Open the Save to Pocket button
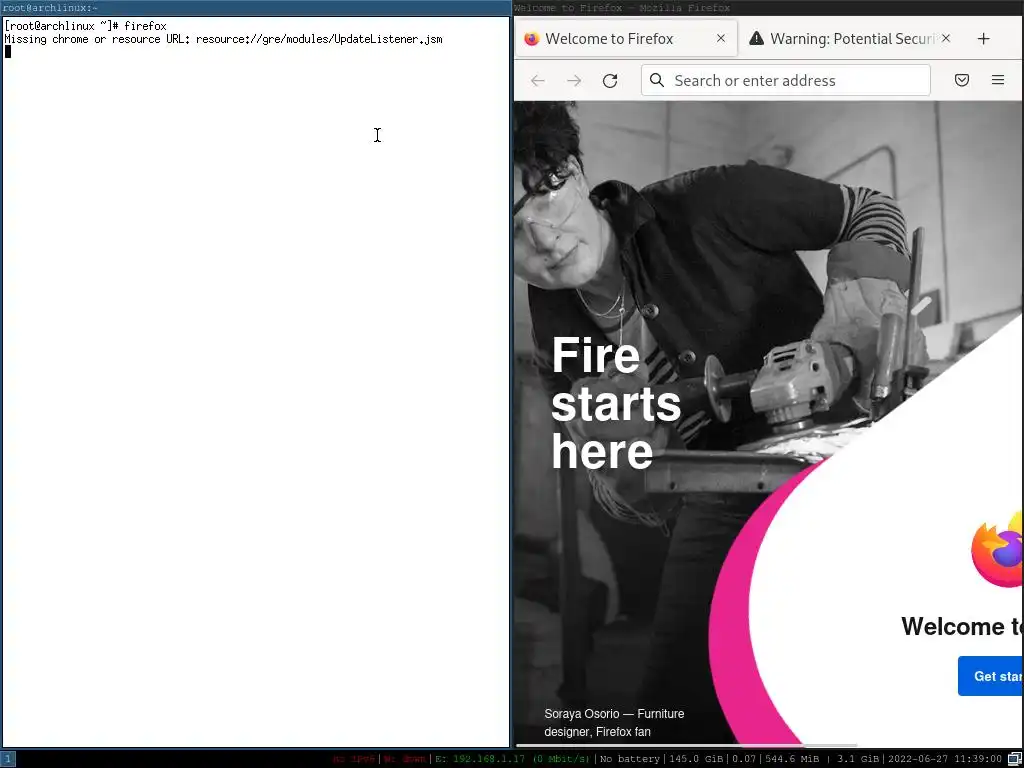The image size is (1024, 768). [x=961, y=80]
